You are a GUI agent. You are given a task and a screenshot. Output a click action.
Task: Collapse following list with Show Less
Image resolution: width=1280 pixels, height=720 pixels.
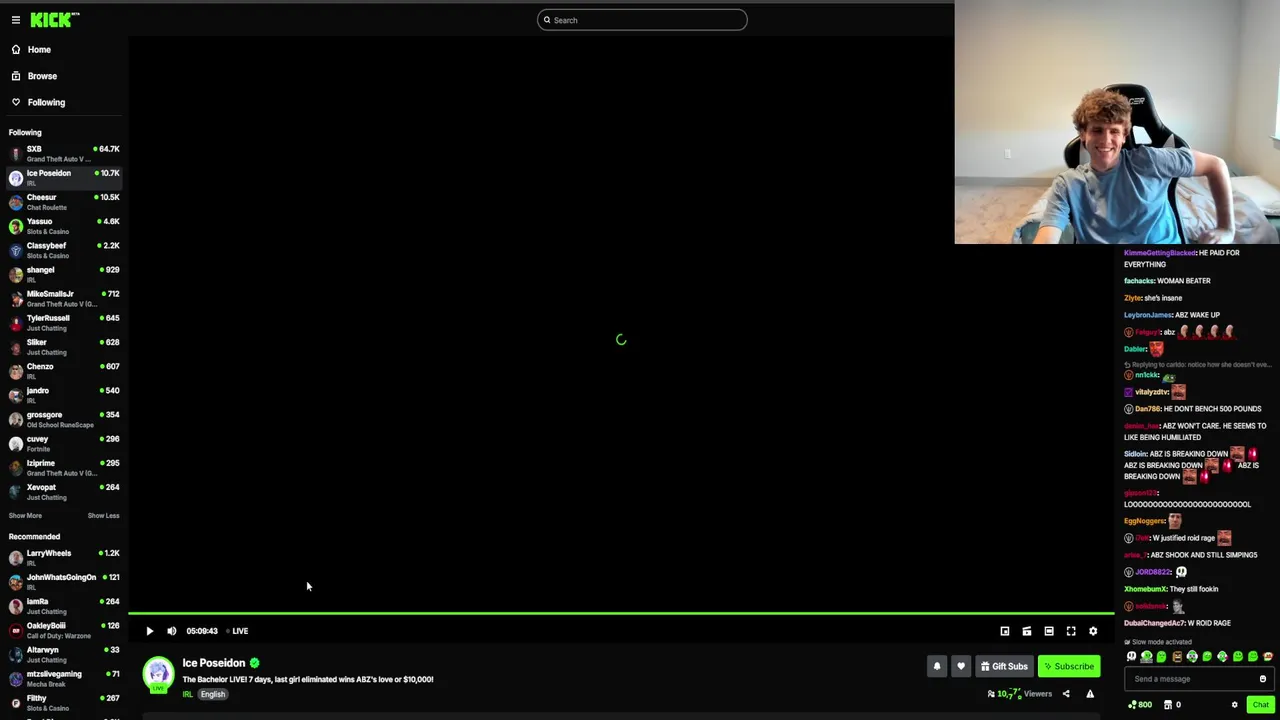(x=103, y=516)
